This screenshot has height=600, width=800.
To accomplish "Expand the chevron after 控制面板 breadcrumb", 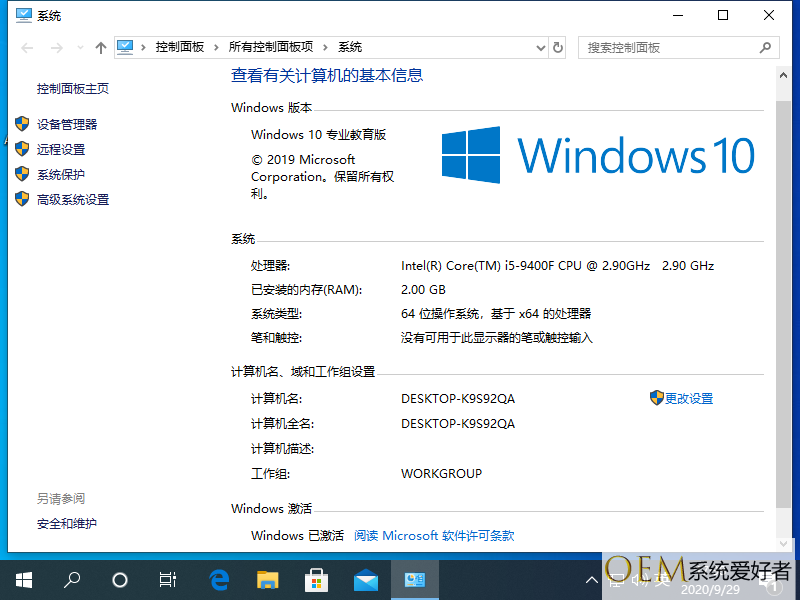I will pyautogui.click(x=217, y=47).
